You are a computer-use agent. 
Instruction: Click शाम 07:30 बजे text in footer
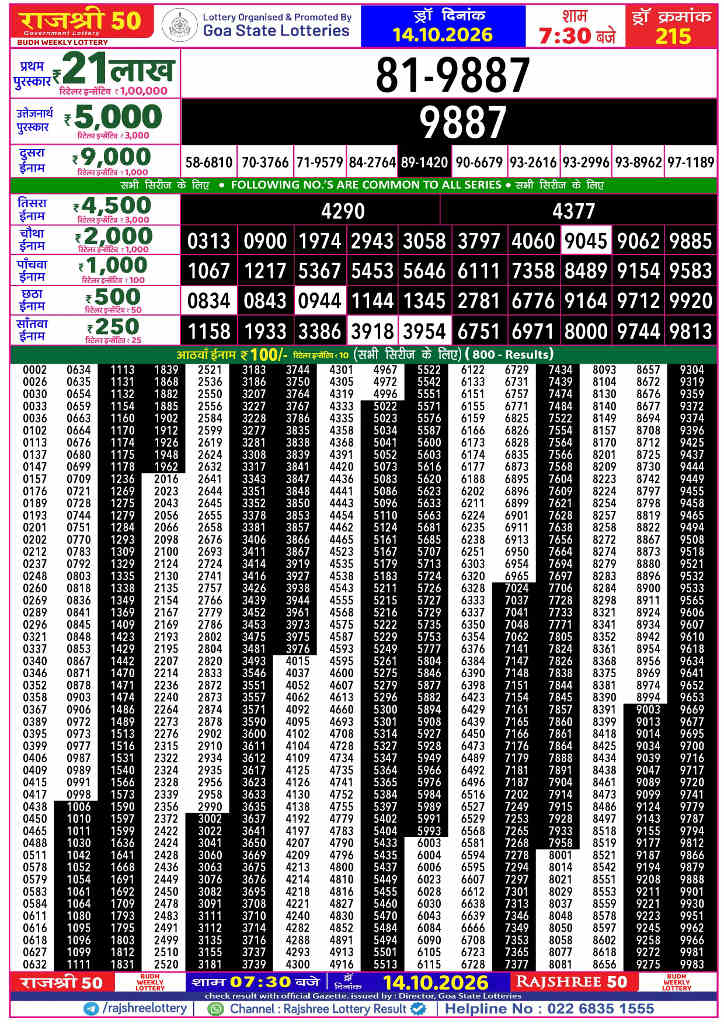point(255,982)
